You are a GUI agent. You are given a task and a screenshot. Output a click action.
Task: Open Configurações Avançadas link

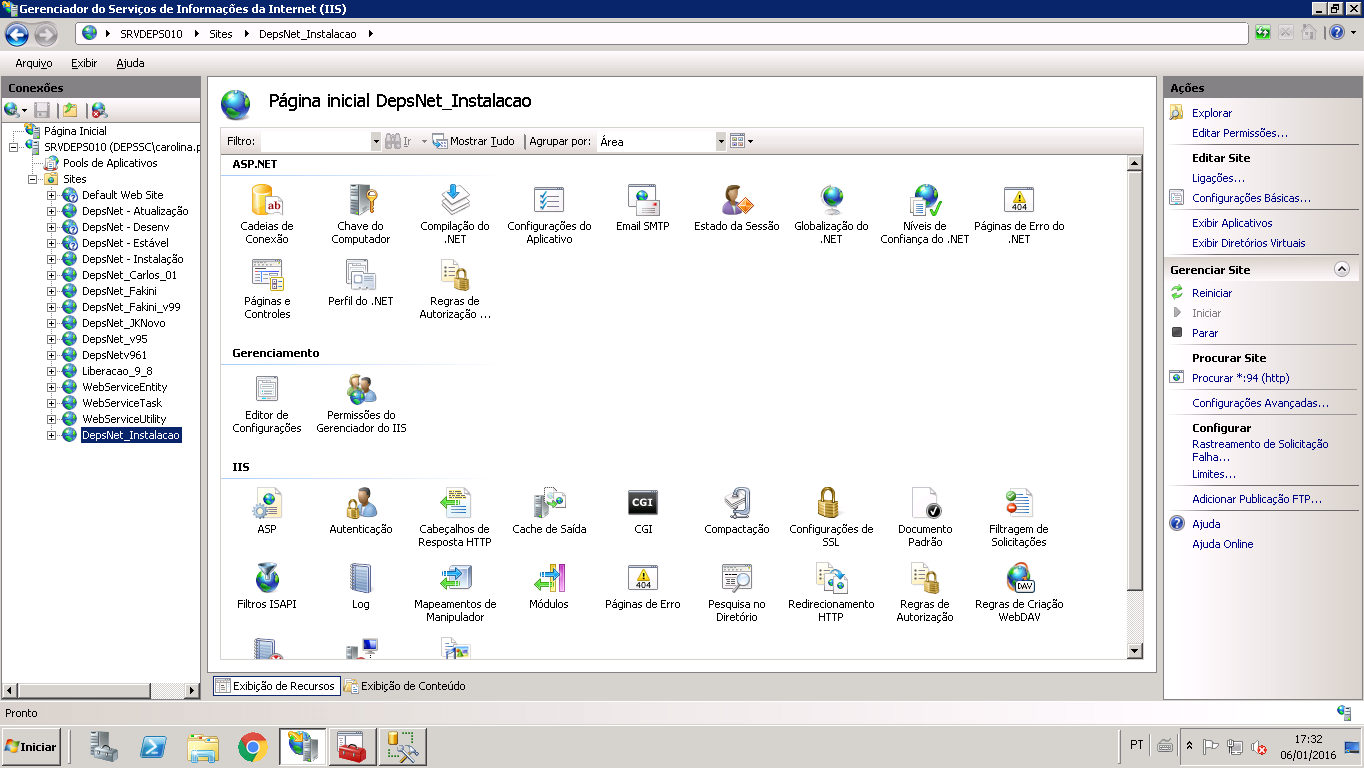(x=1260, y=403)
